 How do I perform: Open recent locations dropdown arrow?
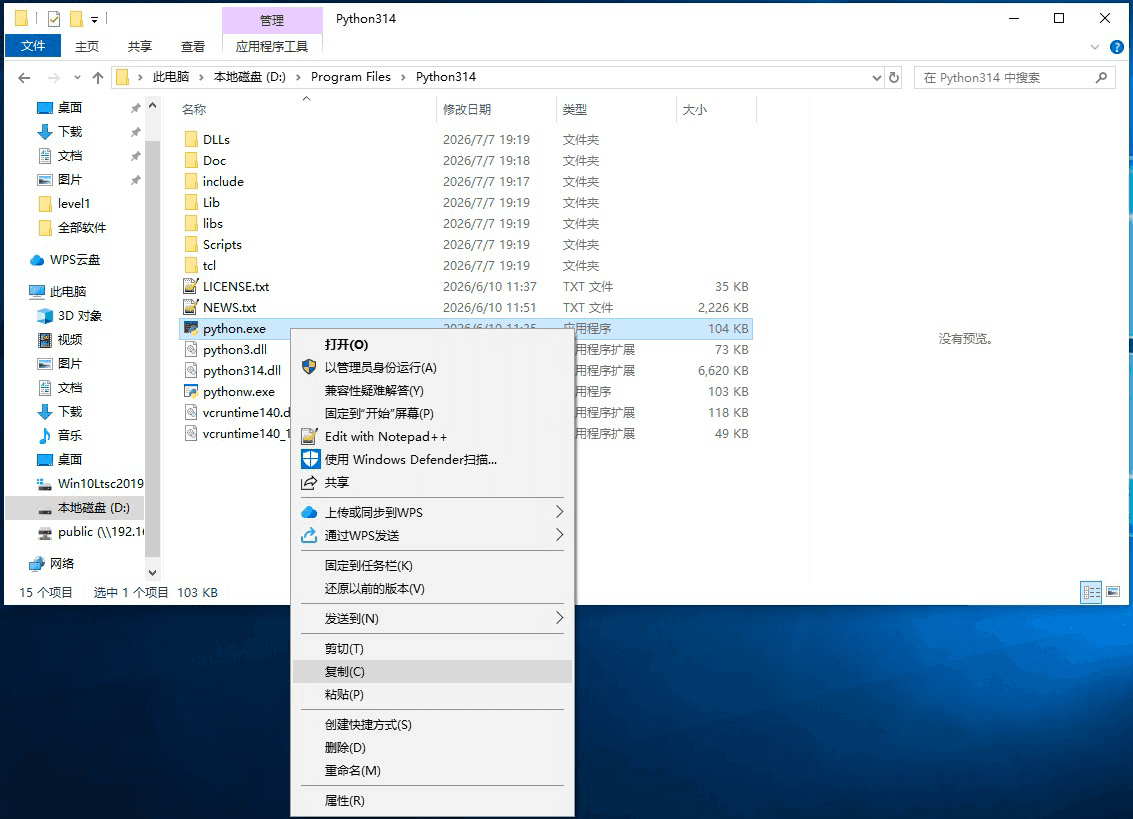(x=77, y=77)
